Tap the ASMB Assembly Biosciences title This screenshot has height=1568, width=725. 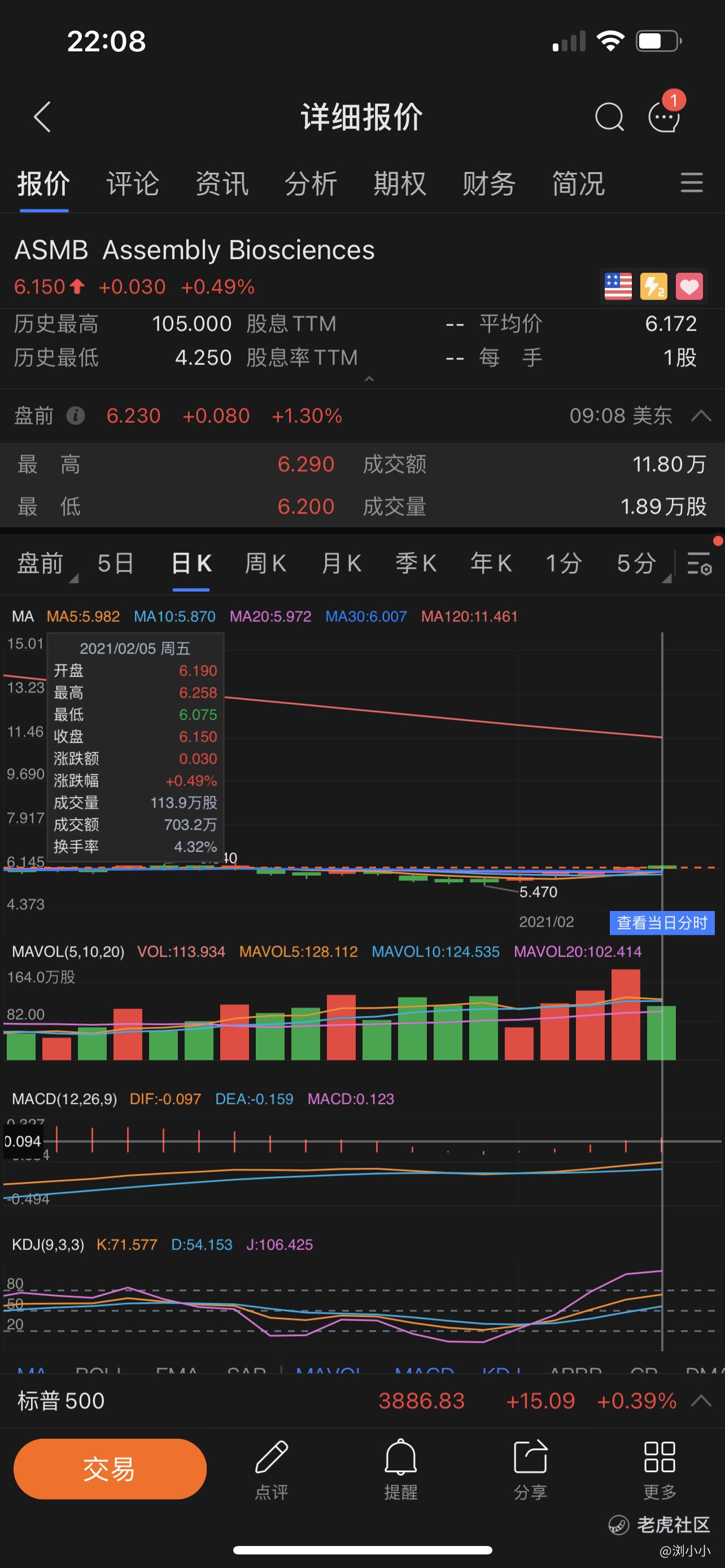195,250
